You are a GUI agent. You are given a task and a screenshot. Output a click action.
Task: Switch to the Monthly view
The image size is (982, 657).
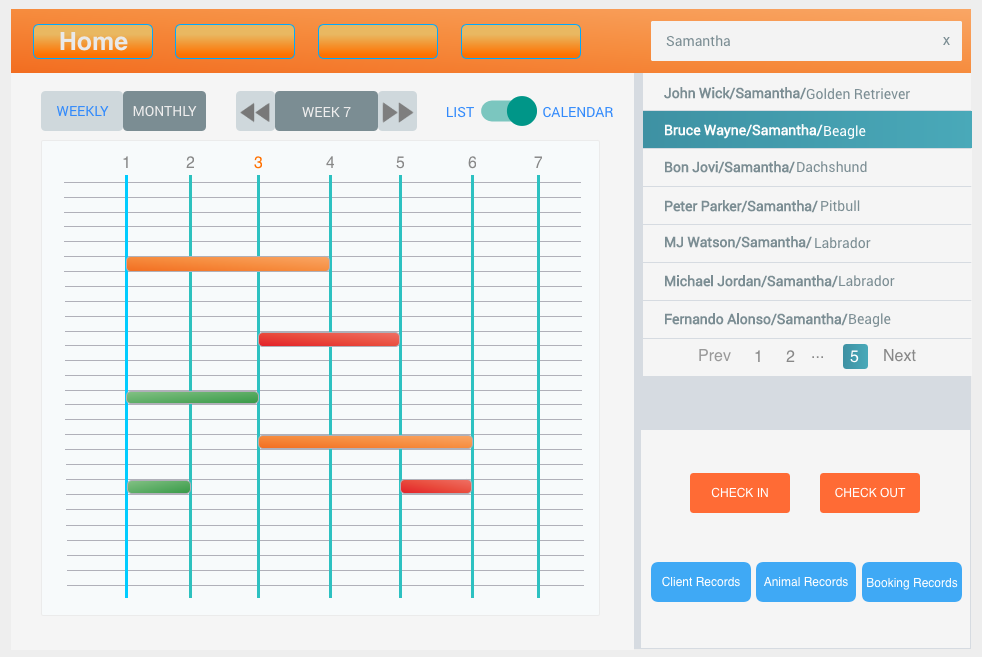pyautogui.click(x=164, y=111)
